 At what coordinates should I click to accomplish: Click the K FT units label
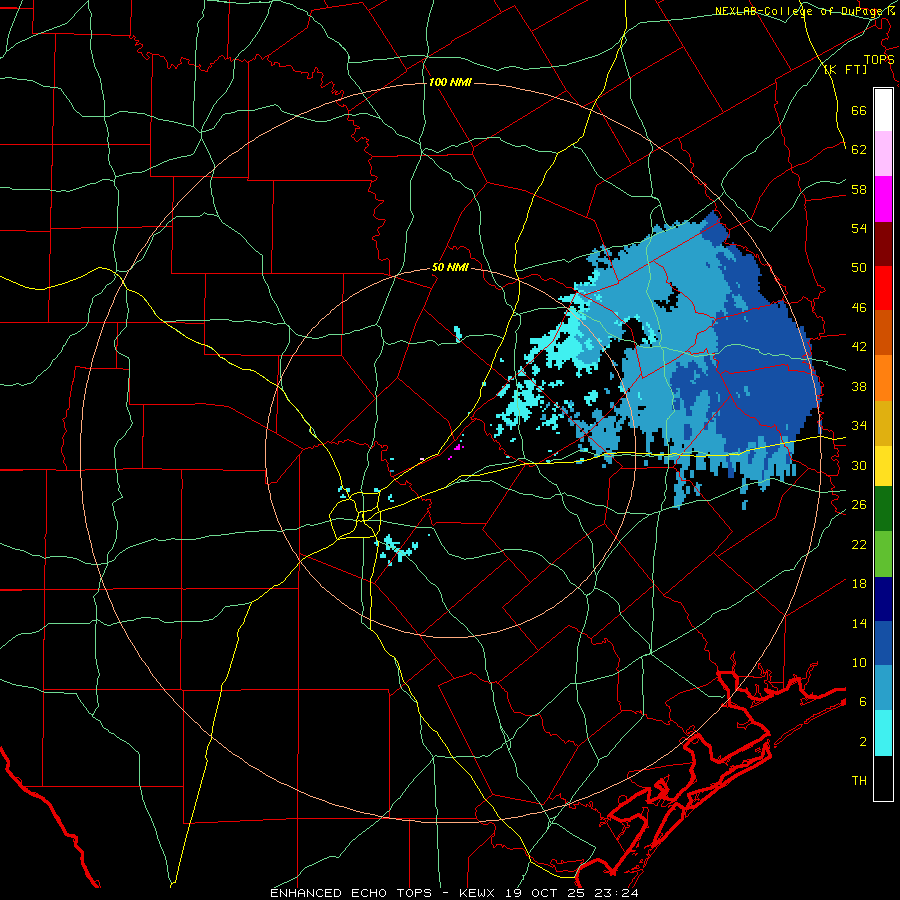pos(845,69)
